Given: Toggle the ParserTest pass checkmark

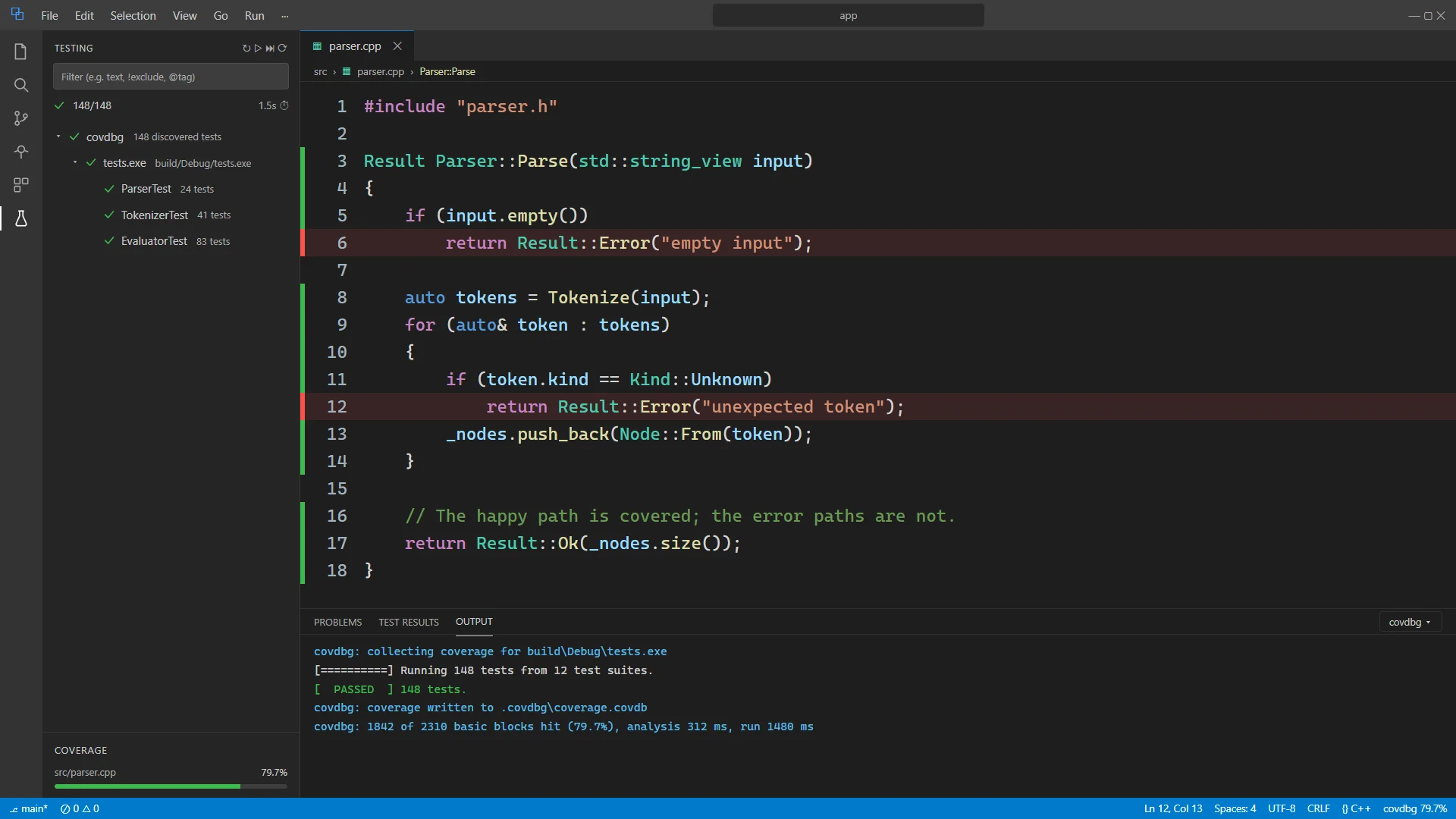Looking at the screenshot, I should [x=109, y=189].
